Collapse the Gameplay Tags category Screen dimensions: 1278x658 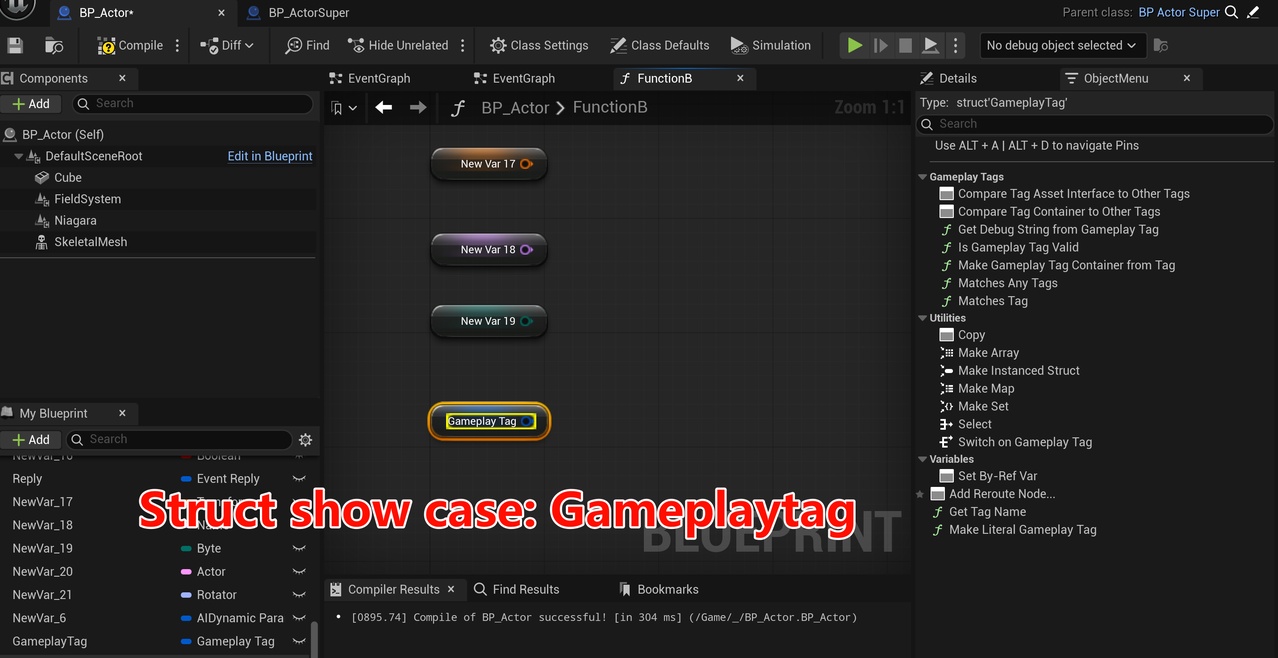922,177
